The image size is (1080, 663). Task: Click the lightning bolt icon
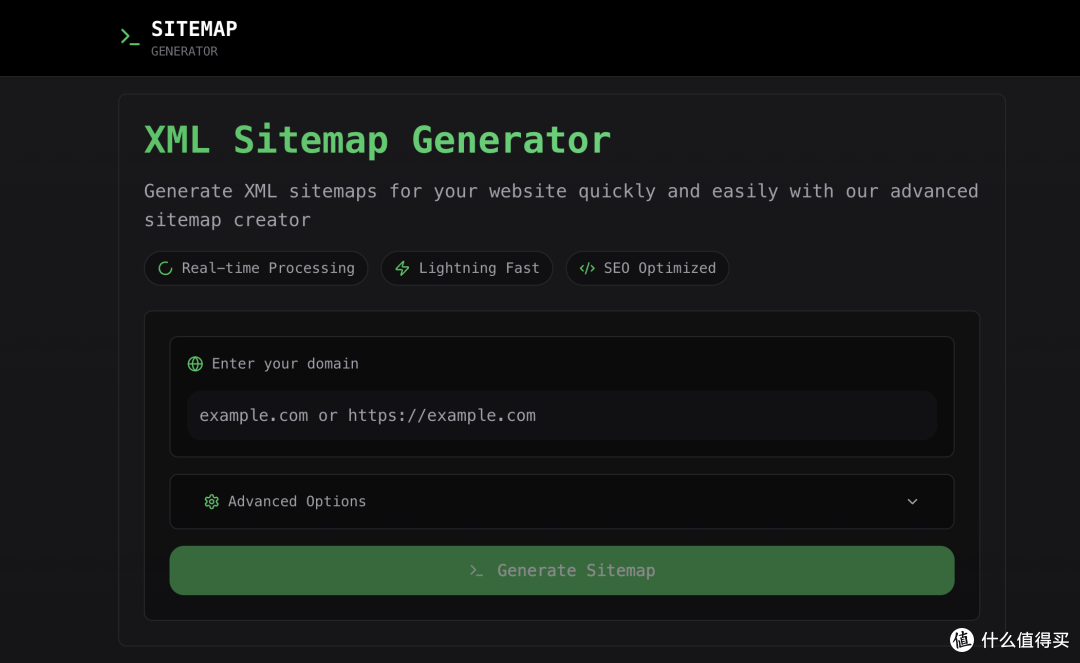point(402,269)
